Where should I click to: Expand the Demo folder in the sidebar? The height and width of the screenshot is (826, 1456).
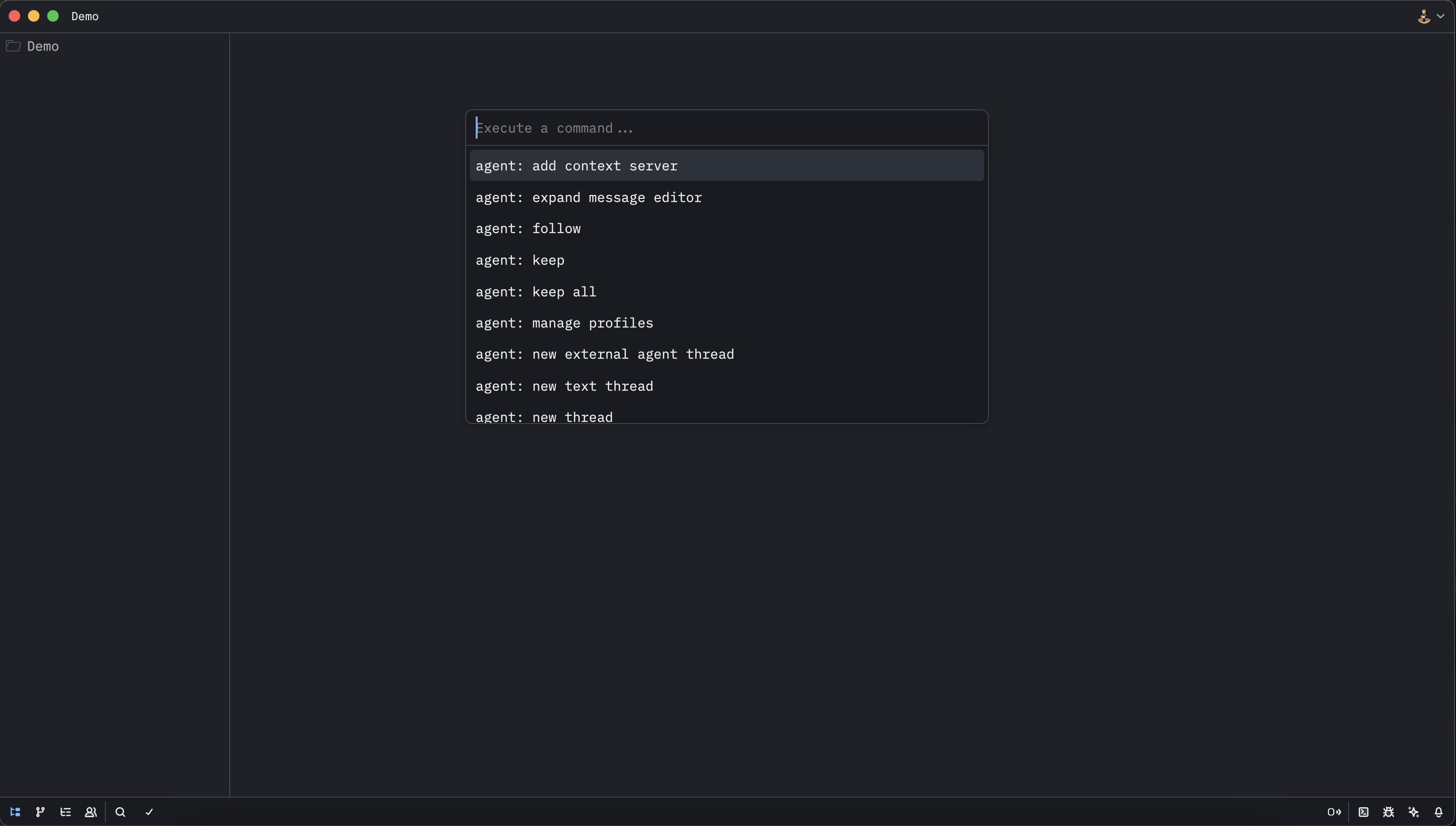(x=43, y=47)
